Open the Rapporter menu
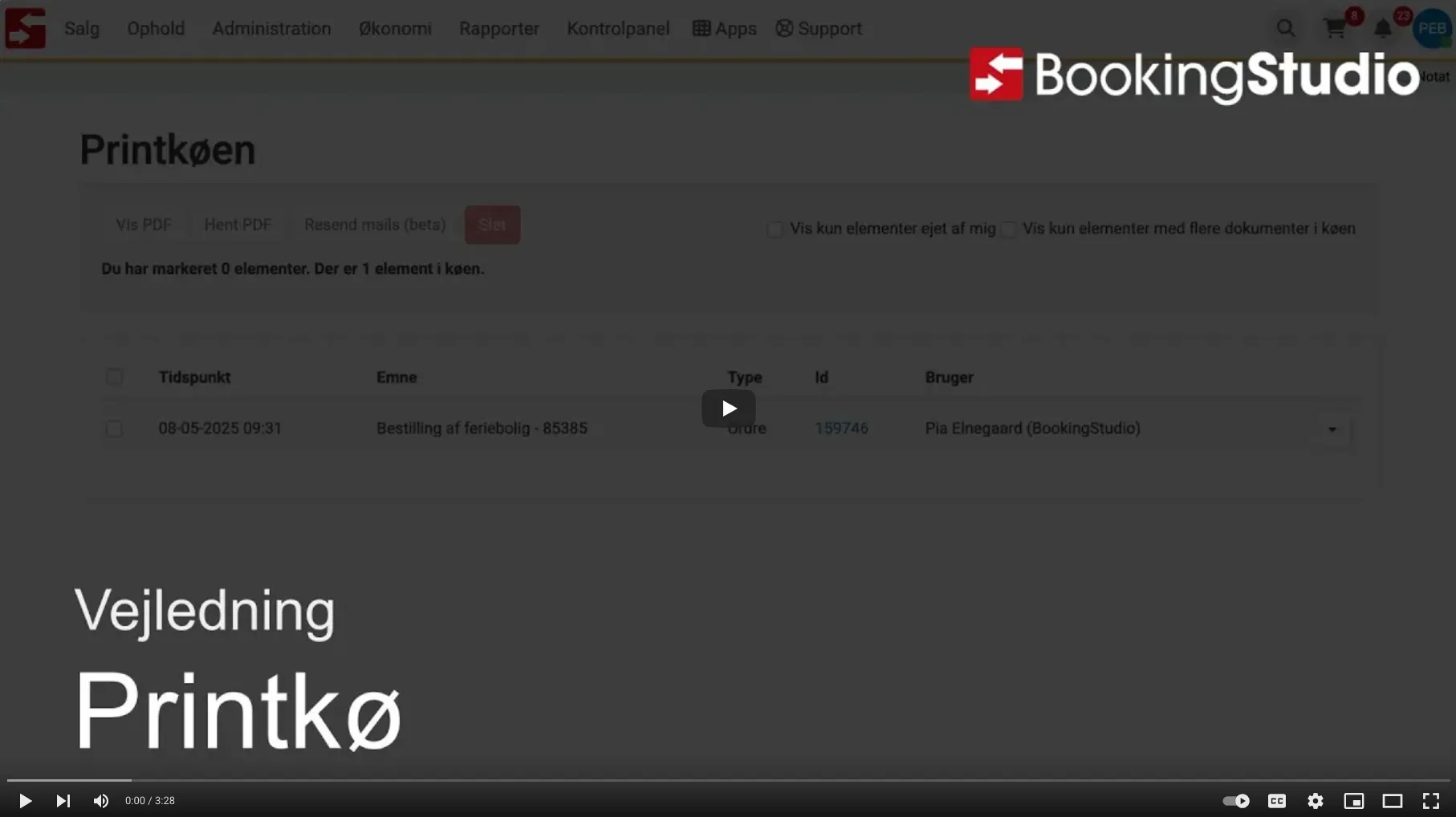Screen dimensions: 1456x817 click(498, 29)
